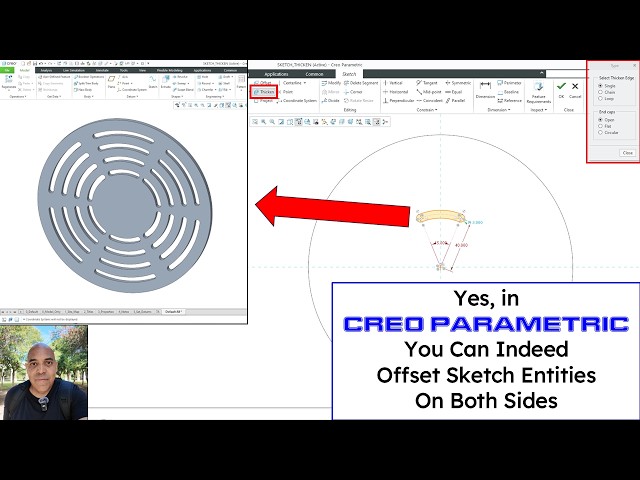
Task: Expand the Centerline dropdown arrow
Action: (304, 83)
